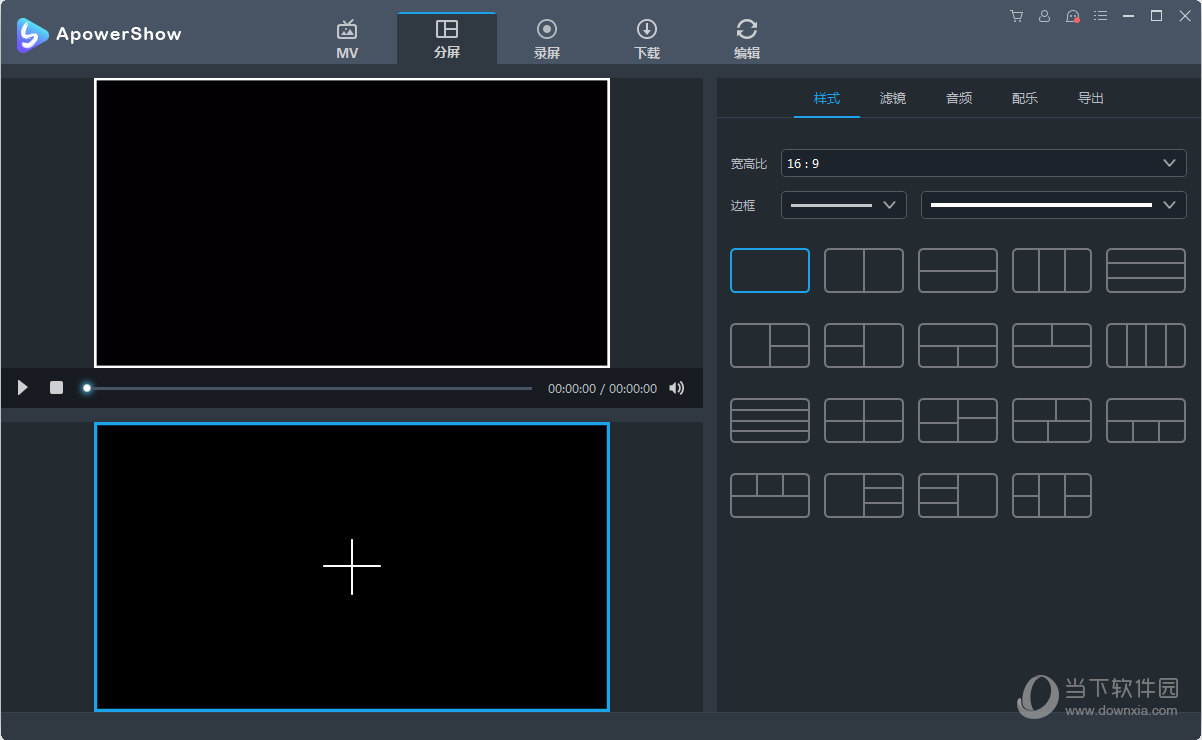This screenshot has height=740, width=1202.
Task: Choose layout with large left, two right panes
Action: tap(770, 345)
